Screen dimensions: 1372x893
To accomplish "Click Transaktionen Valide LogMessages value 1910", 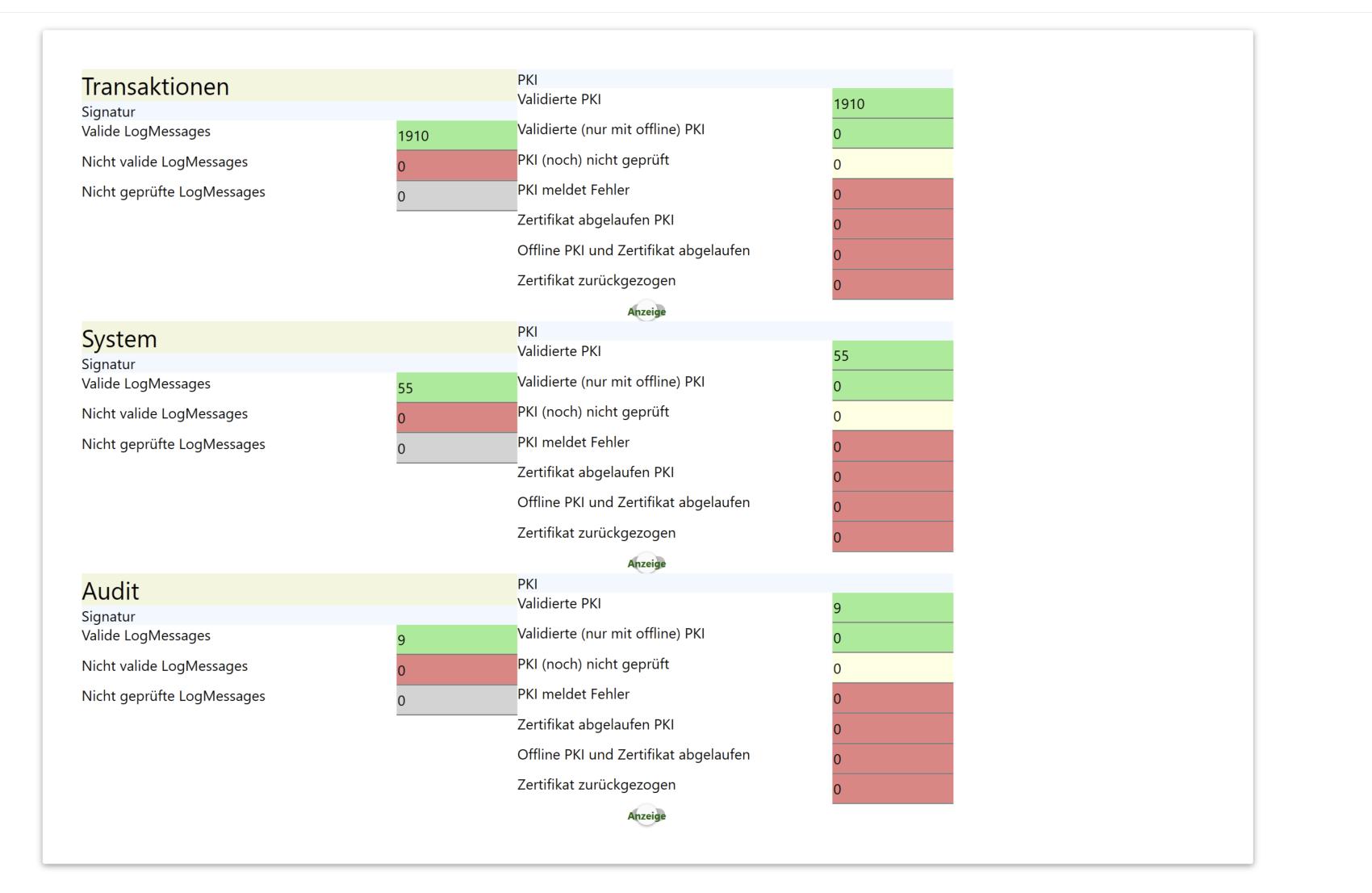I will coord(457,135).
